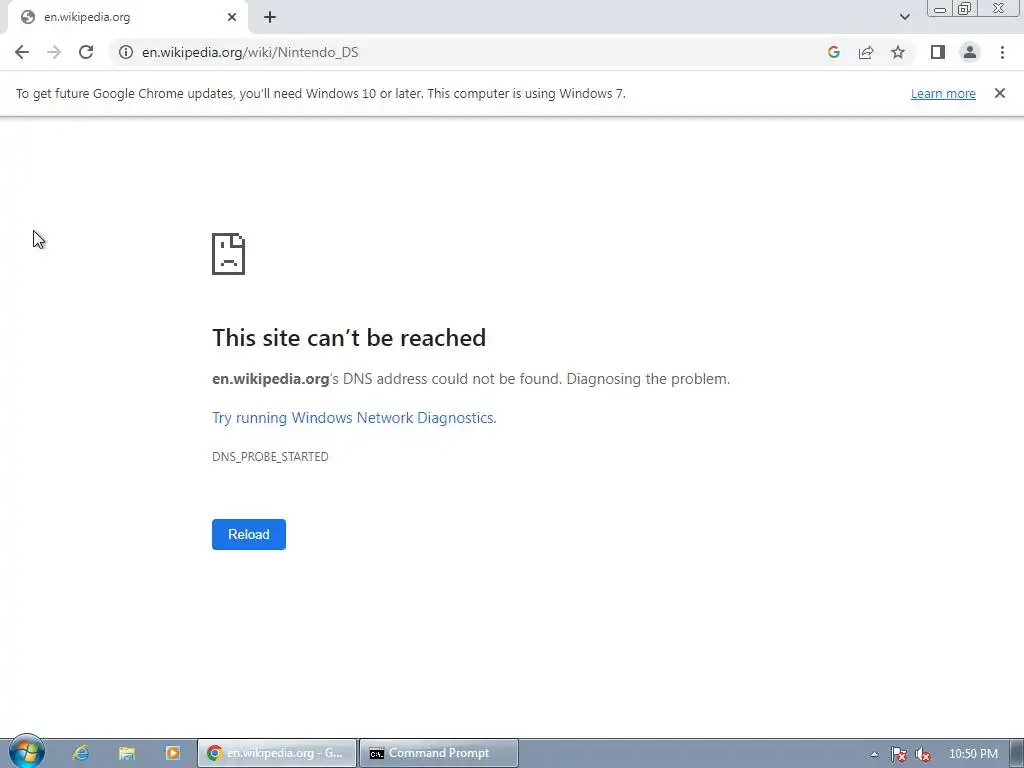
Task: Show hidden system tray icons
Action: [874, 754]
